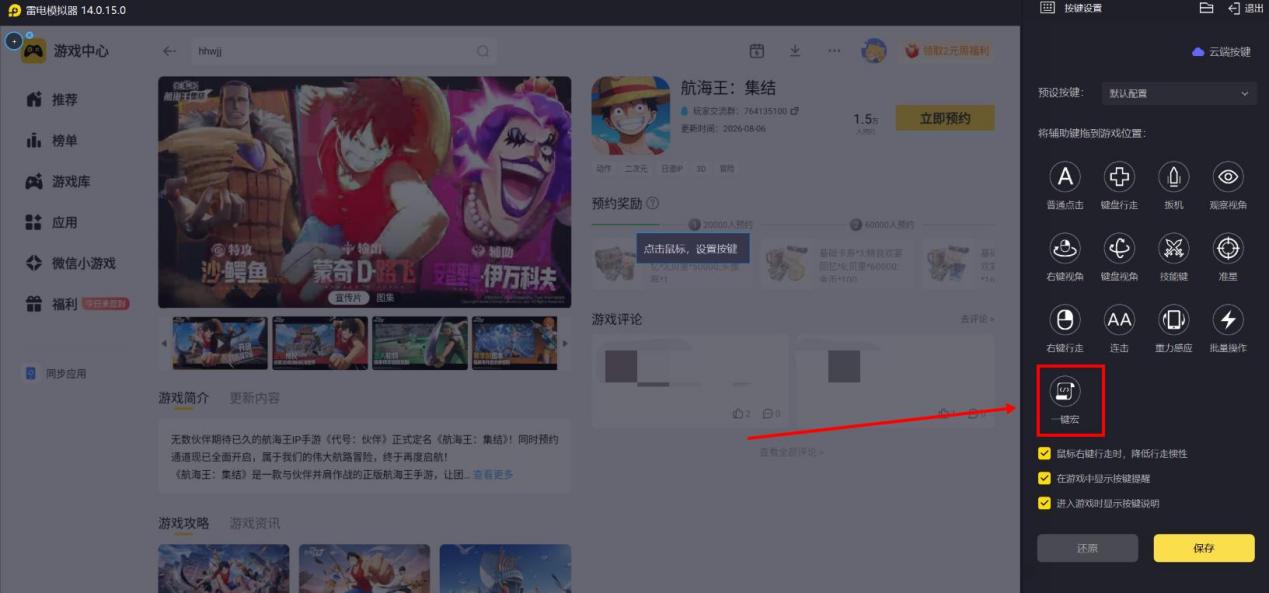Select the 准星 crosshair icon
The image size is (1269, 593).
[x=1228, y=248]
